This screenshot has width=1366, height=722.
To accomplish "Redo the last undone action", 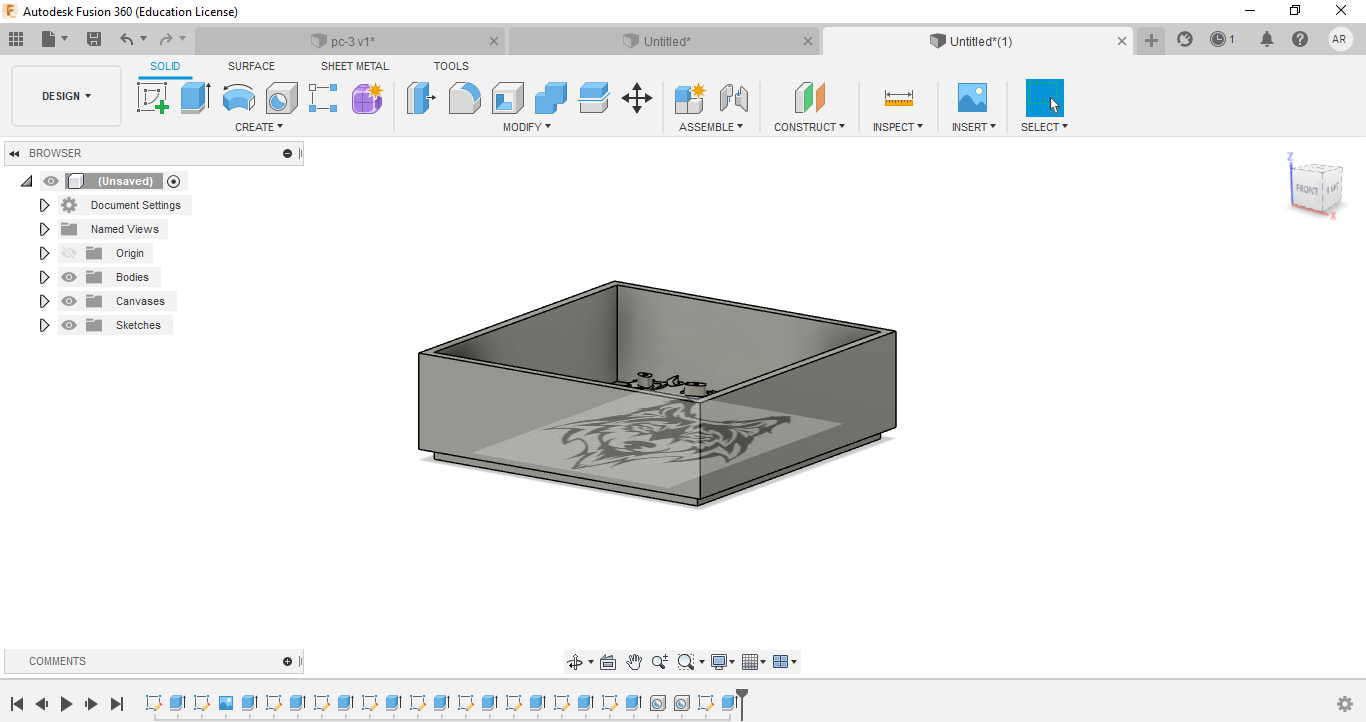I will (x=166, y=39).
